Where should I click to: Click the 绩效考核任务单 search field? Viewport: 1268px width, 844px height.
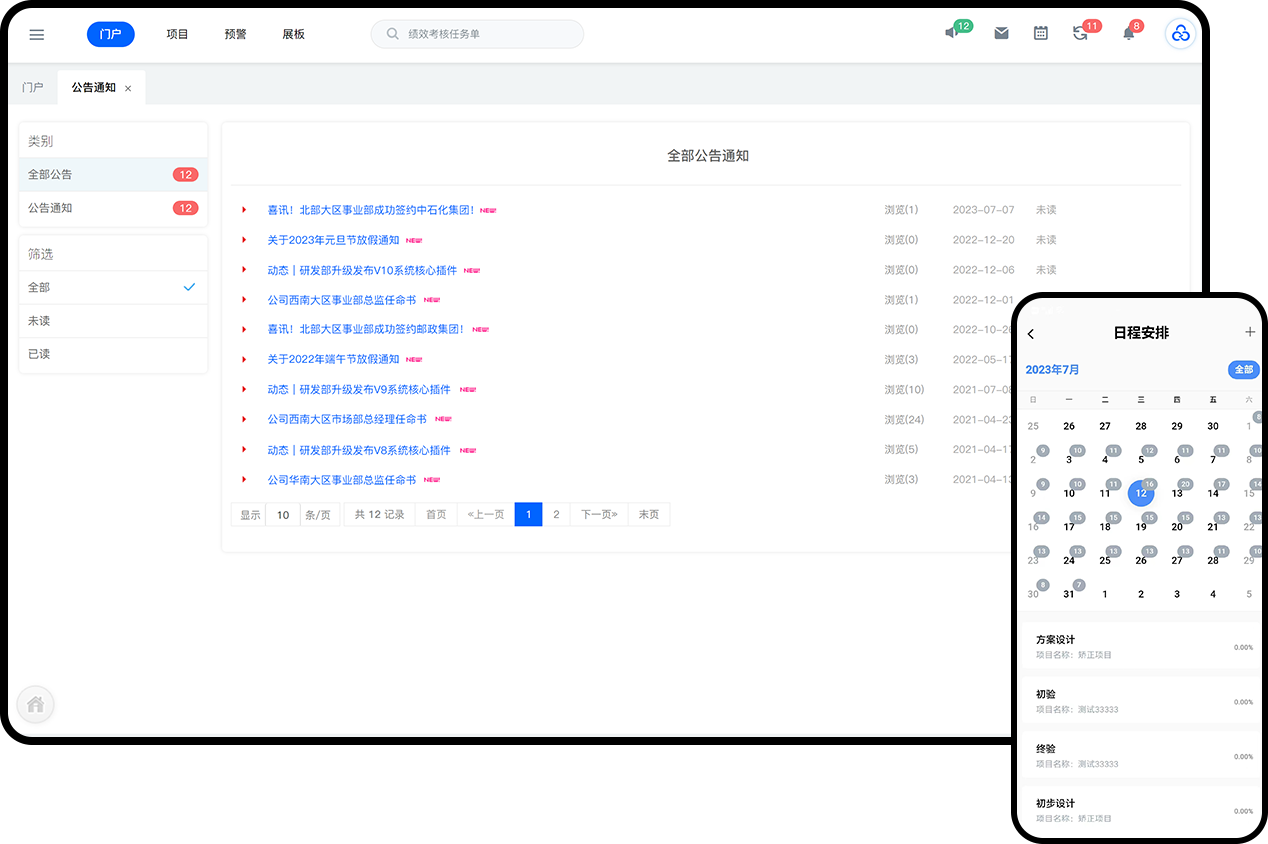point(478,34)
